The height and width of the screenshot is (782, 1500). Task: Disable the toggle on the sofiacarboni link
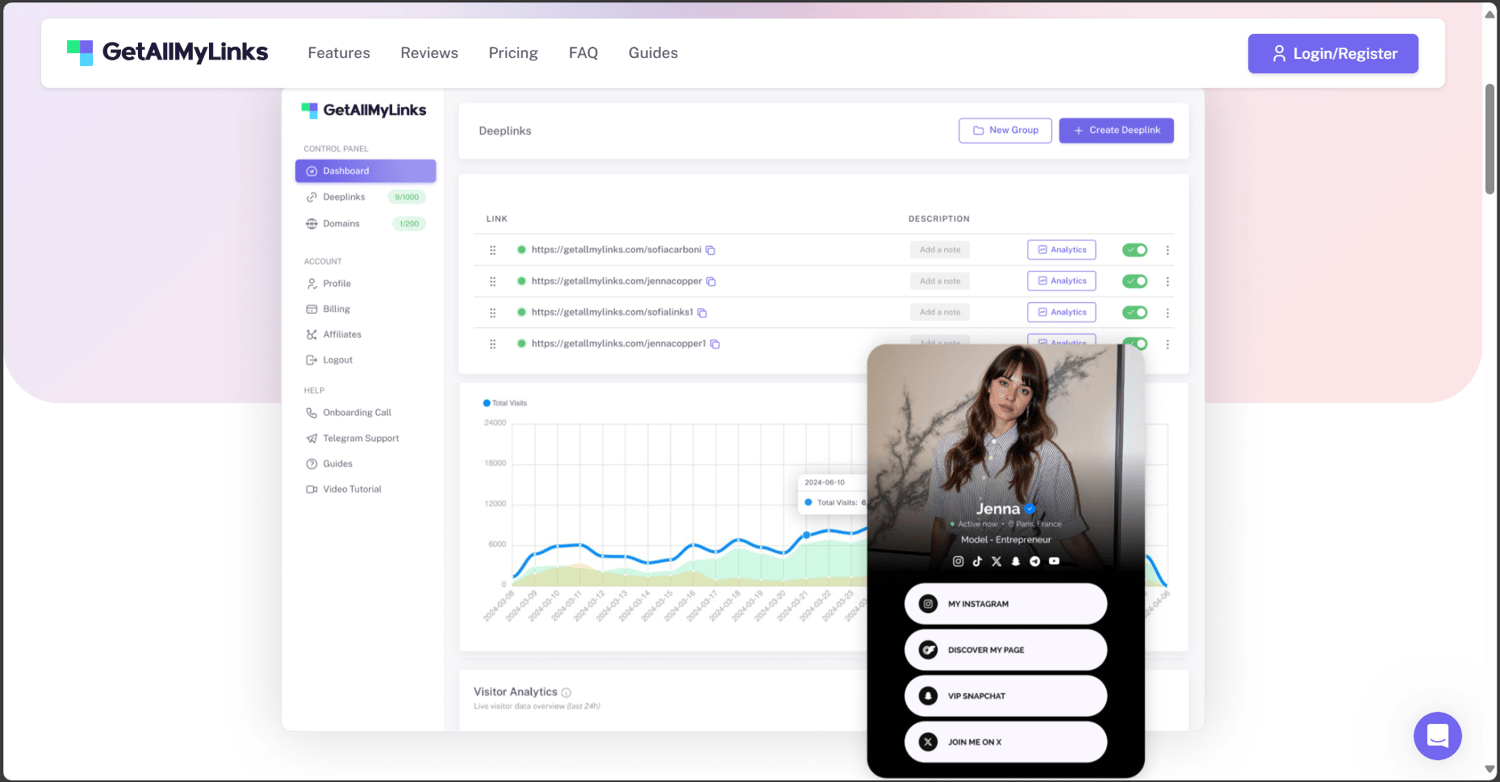pos(1134,249)
